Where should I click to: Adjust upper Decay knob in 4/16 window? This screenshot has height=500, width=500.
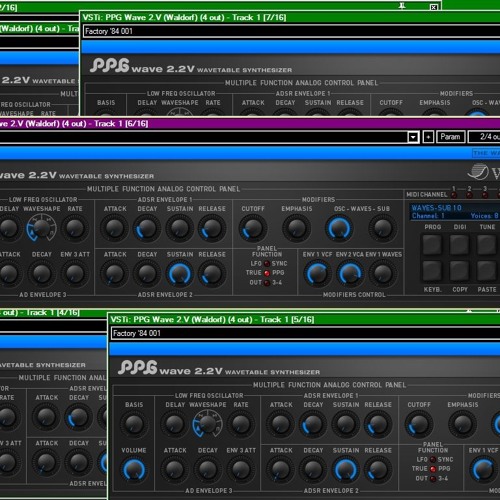[x=78, y=417]
